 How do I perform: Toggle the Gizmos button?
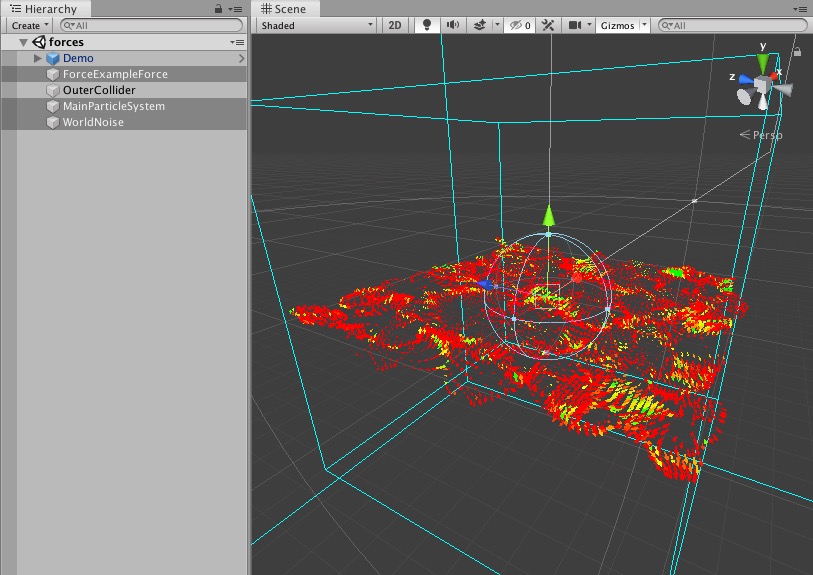[617, 25]
